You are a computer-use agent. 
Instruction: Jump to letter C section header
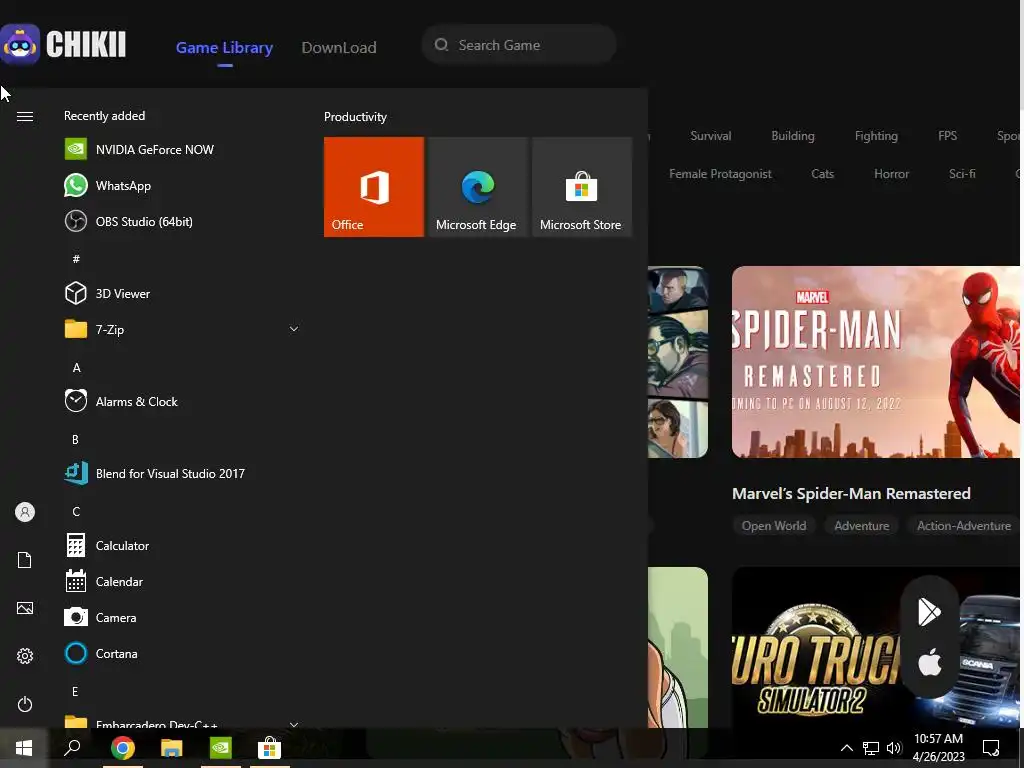click(x=76, y=511)
